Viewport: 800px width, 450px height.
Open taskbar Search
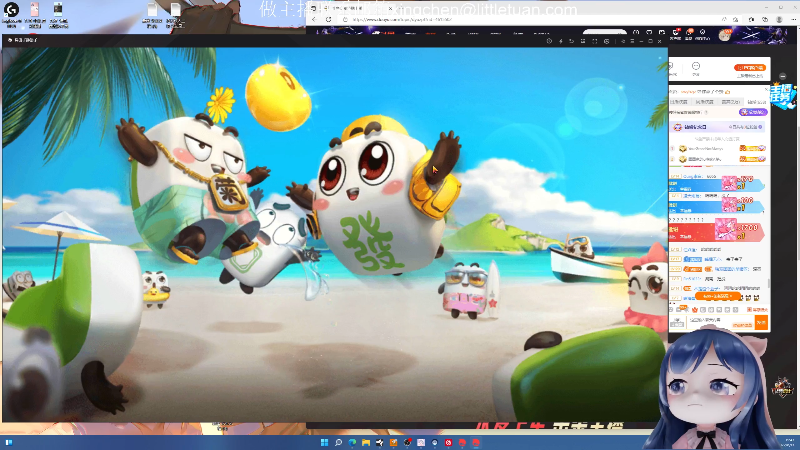point(338,442)
